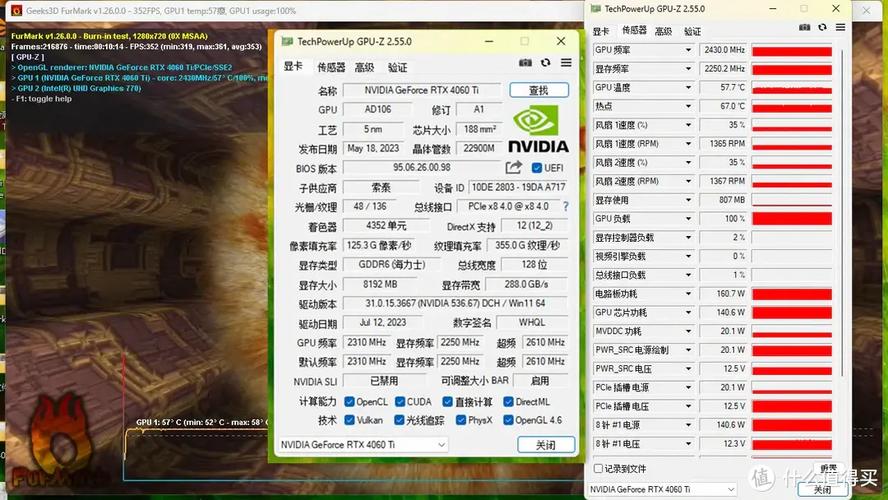
Task: Expand the 热点 sensor dropdown arrow
Action: click(x=688, y=106)
